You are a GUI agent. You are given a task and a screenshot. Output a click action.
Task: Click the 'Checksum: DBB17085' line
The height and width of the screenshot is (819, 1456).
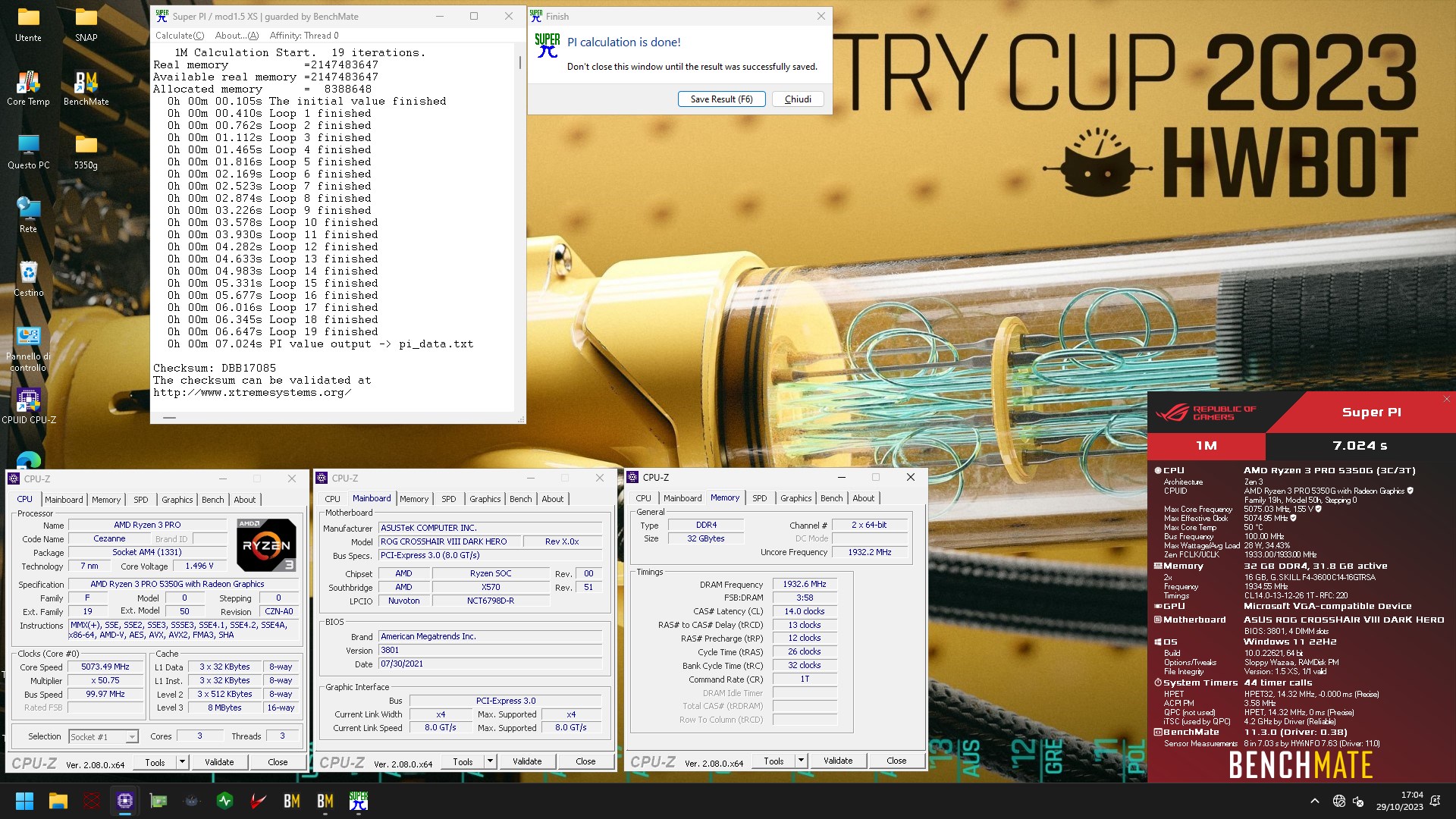tap(215, 368)
